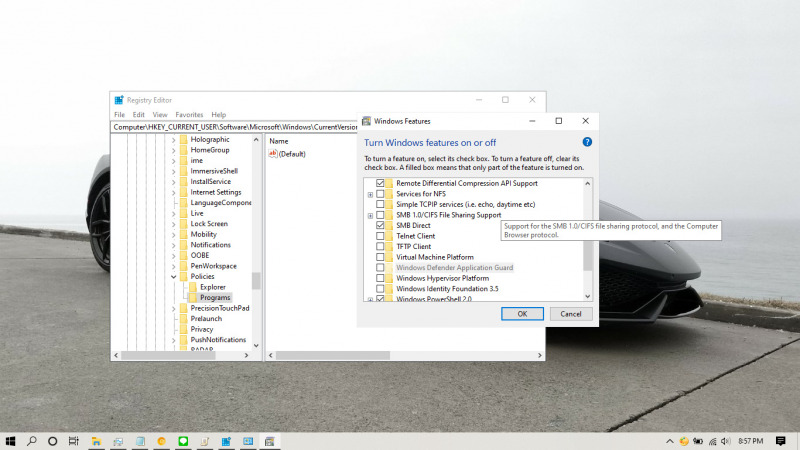Expand the ImmersiveShell registry key
This screenshot has width=800, height=450.
[x=173, y=171]
